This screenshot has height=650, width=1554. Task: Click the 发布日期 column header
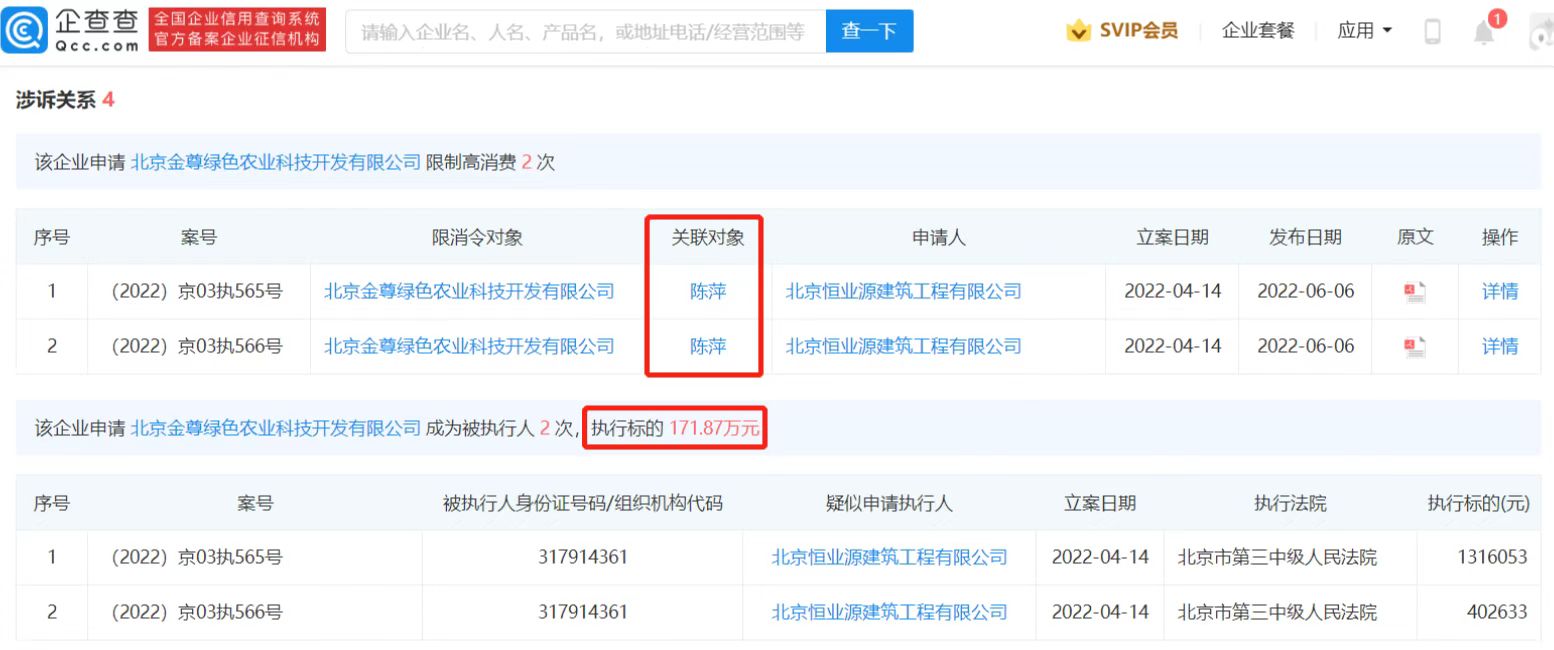[1305, 237]
